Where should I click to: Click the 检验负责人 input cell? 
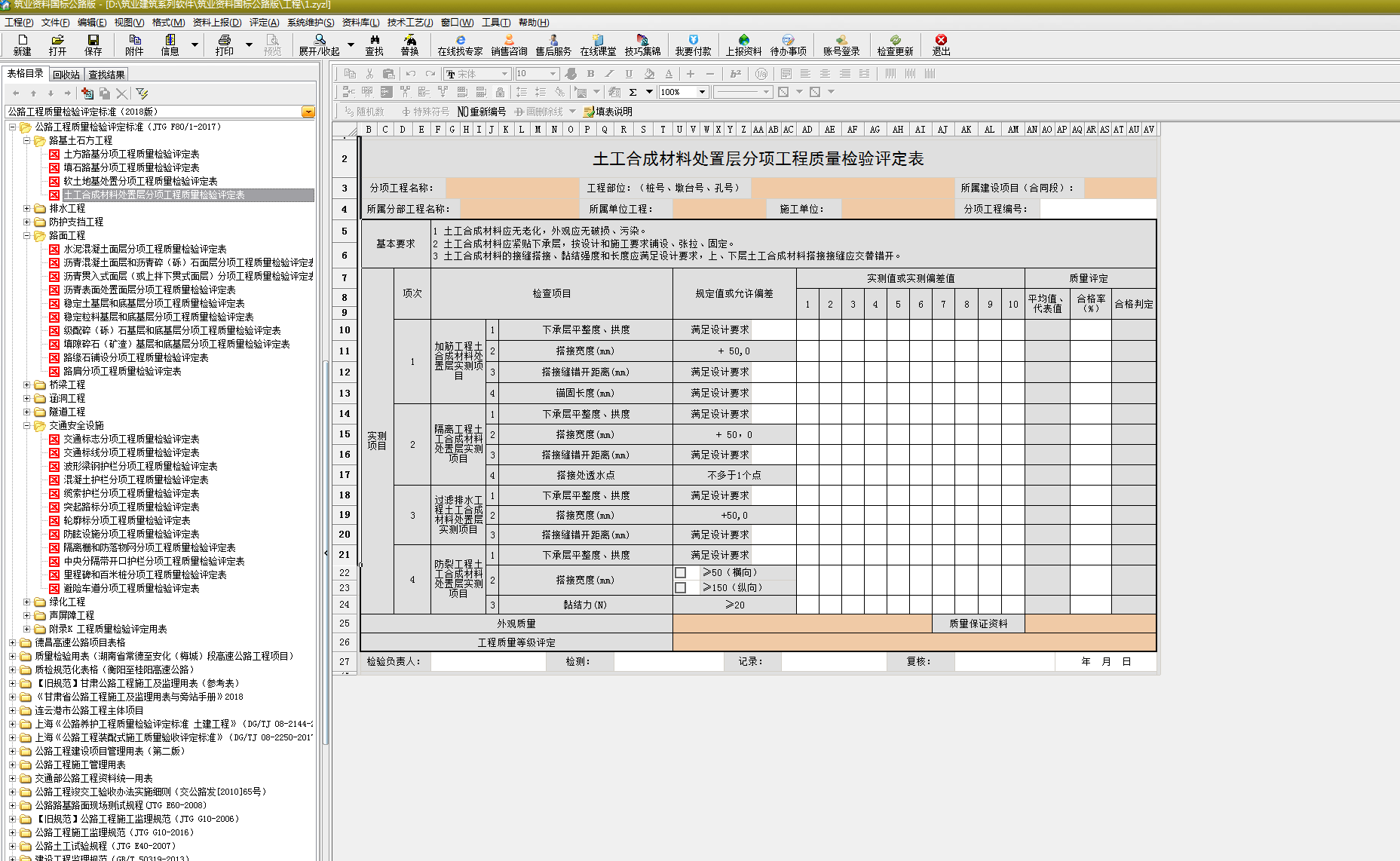pos(488,661)
